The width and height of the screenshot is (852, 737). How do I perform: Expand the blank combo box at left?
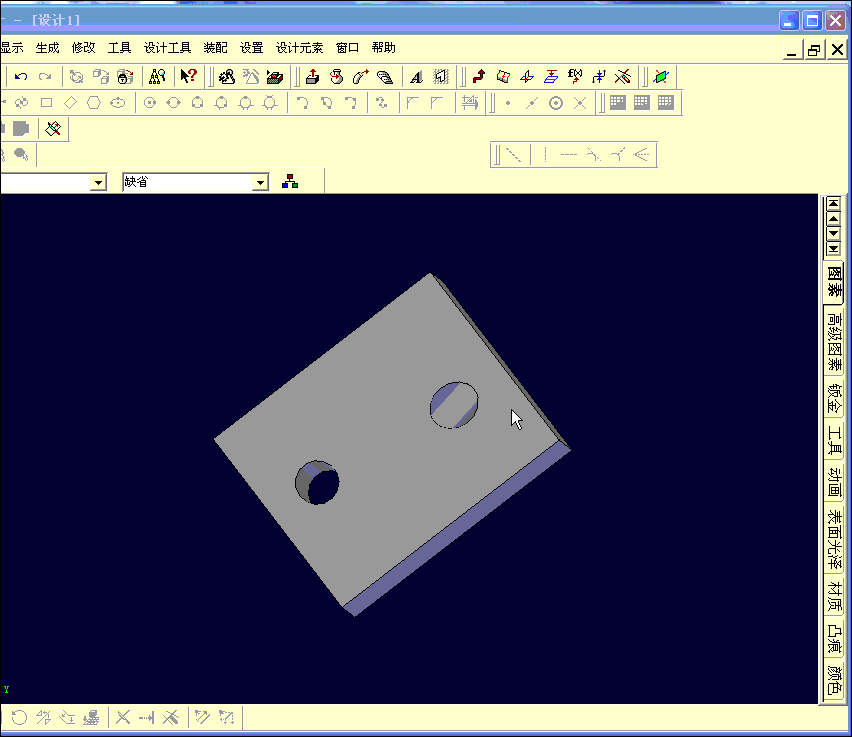pyautogui.click(x=98, y=183)
